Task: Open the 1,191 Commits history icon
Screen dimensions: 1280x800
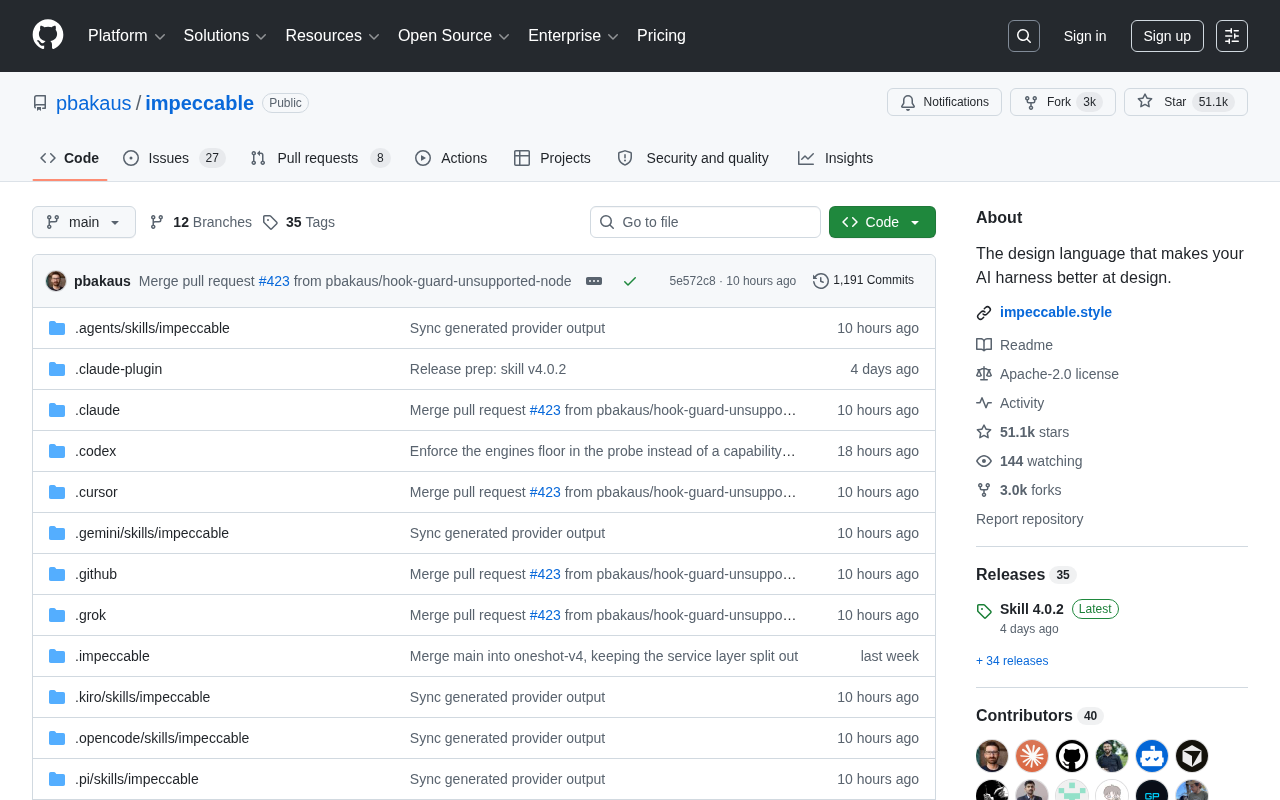Action: [x=821, y=281]
